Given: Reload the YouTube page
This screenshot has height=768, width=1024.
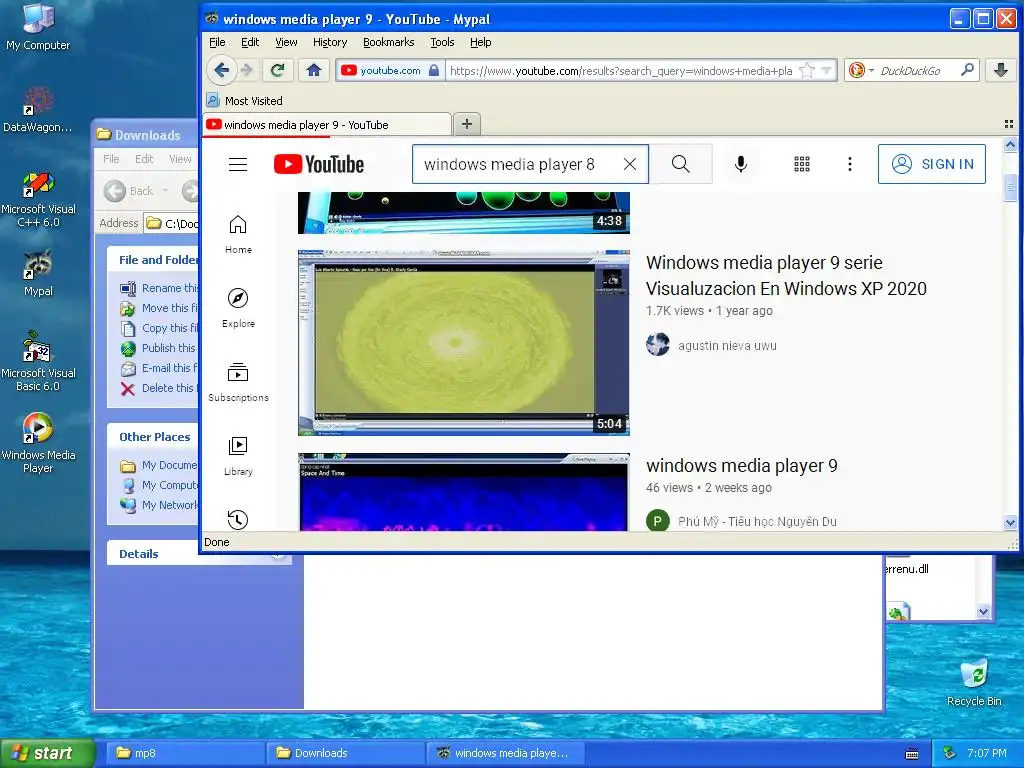Looking at the screenshot, I should tap(278, 70).
